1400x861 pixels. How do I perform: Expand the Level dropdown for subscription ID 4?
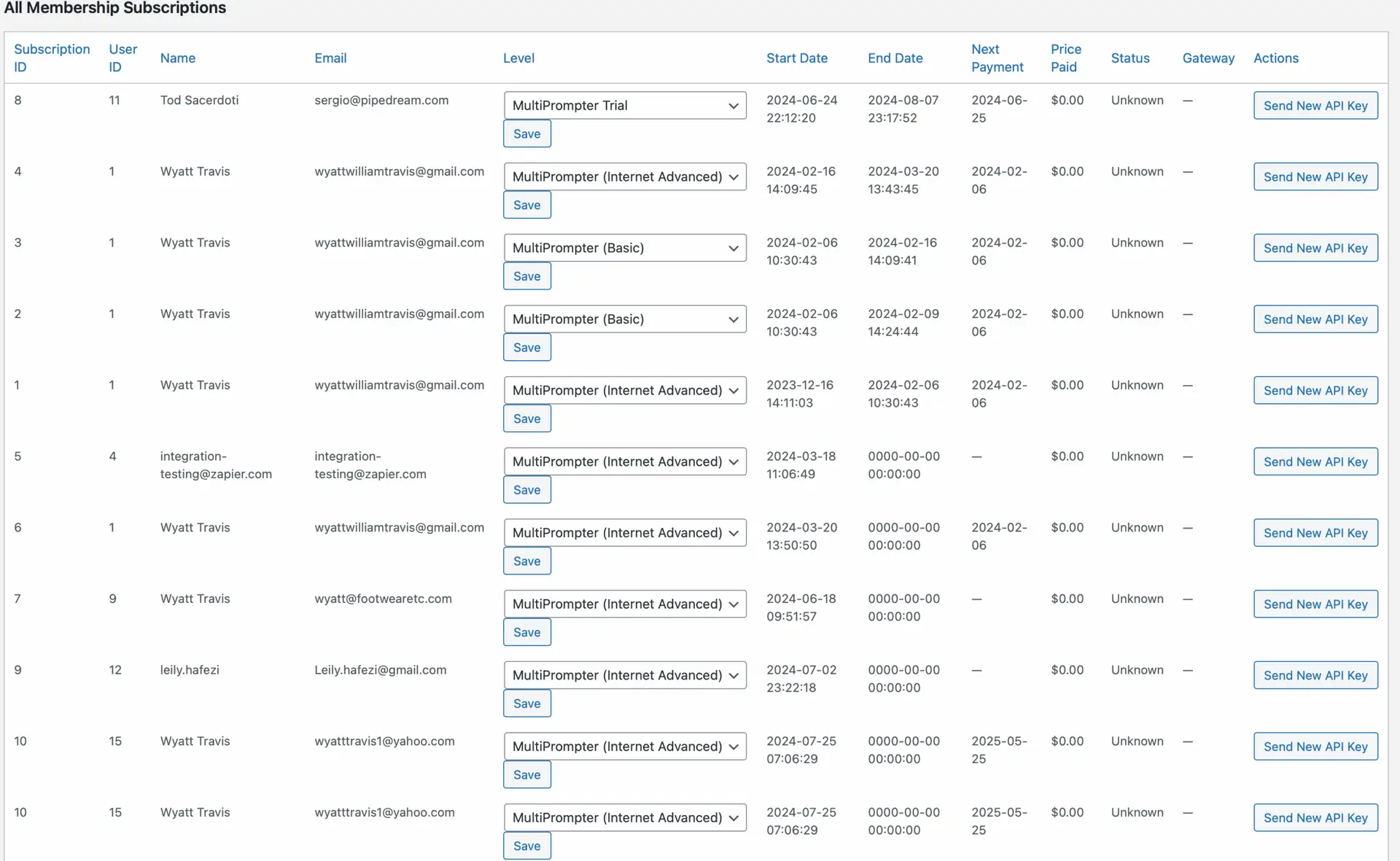[624, 176]
